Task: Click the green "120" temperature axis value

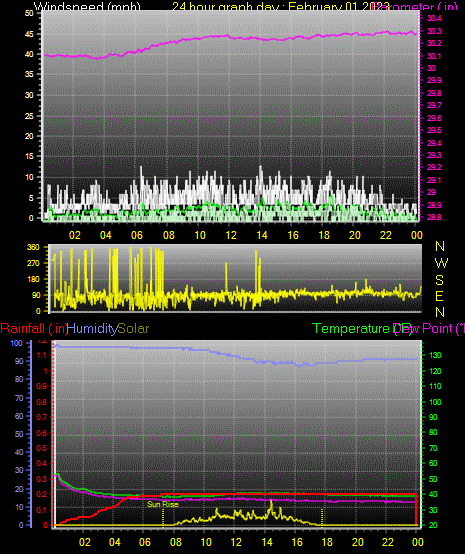Action: [435, 371]
